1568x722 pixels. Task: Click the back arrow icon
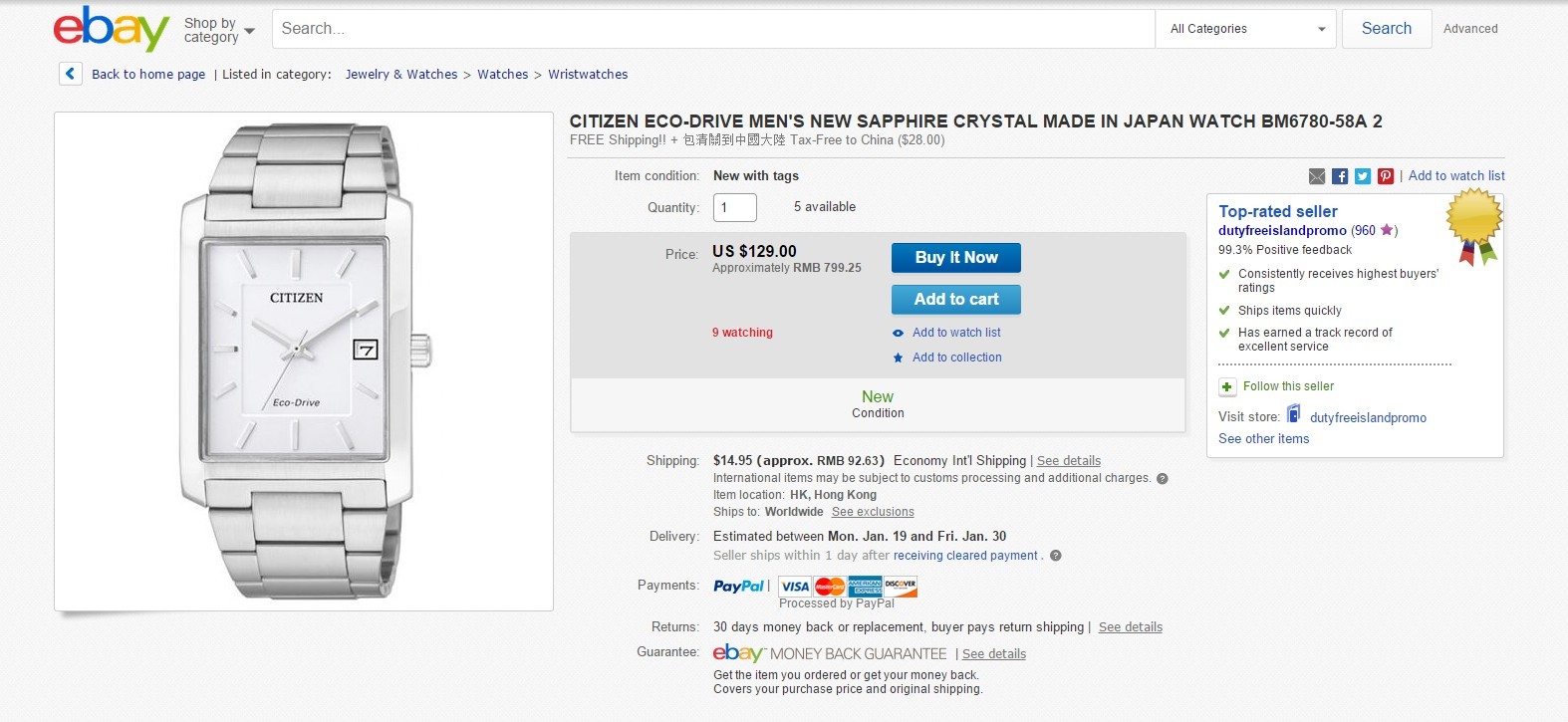[70, 74]
